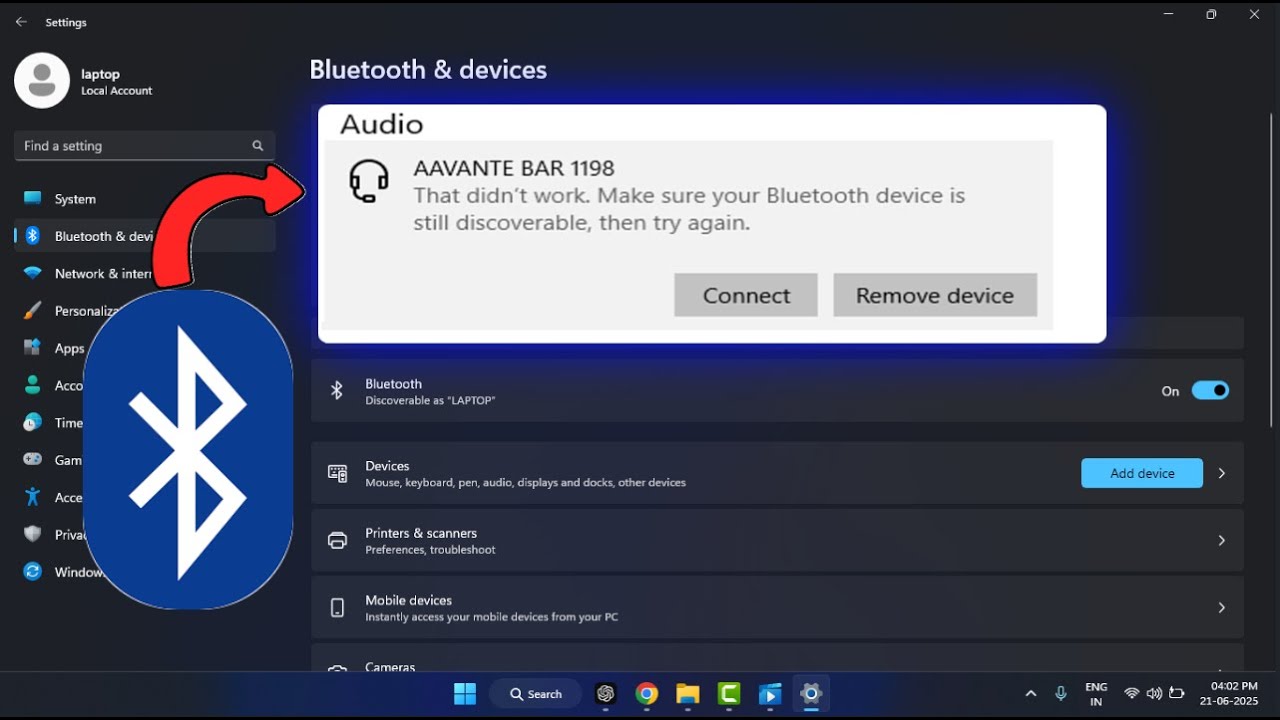Viewport: 1280px width, 720px height.
Task: Click the headset icon of AAVANTE BAR
Action: [x=368, y=182]
